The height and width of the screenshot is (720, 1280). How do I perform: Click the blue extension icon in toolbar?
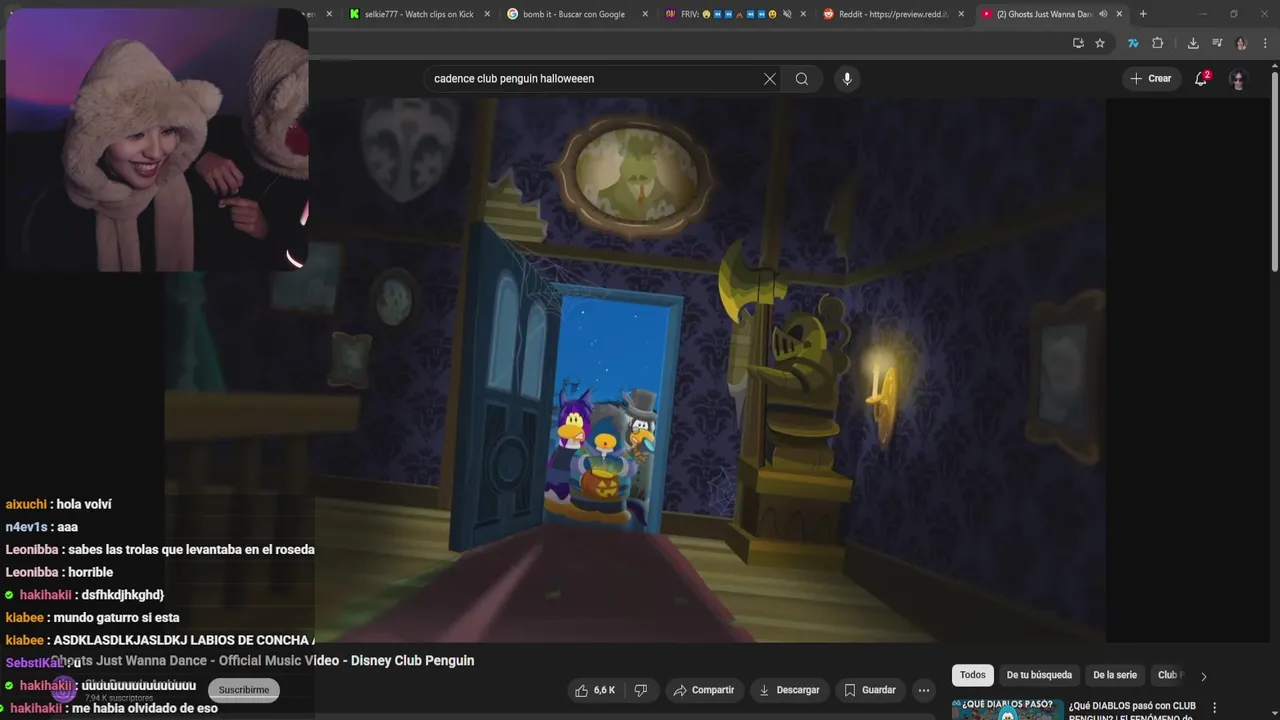coord(1133,43)
